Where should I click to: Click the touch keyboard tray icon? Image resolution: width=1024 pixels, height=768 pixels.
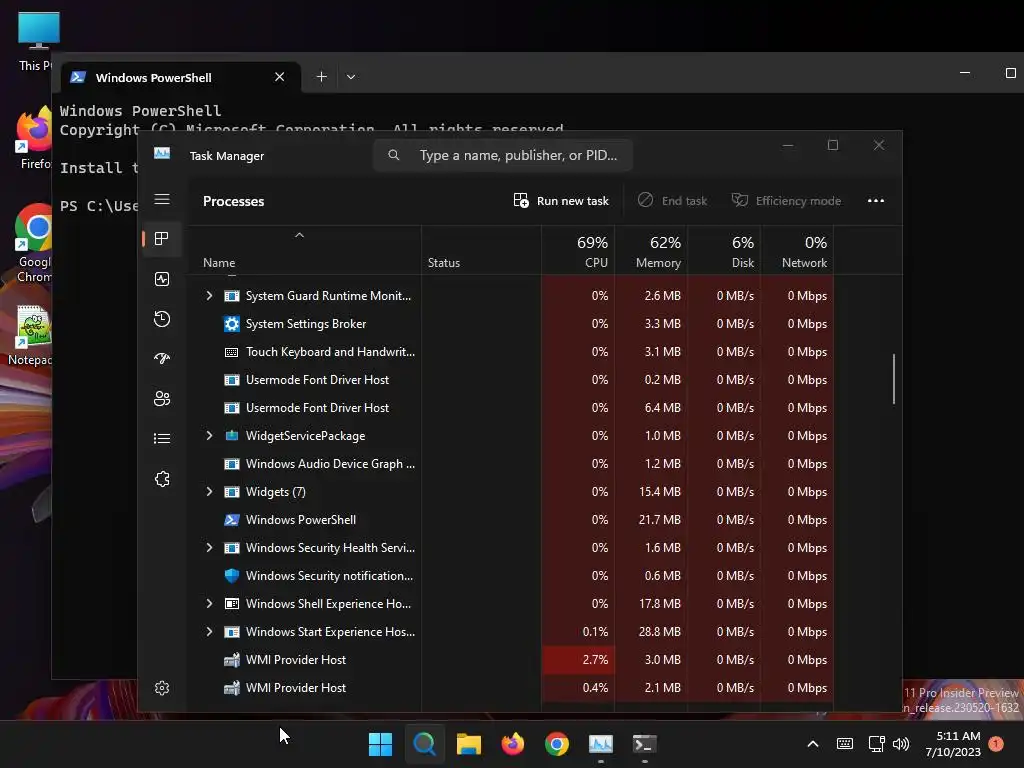tap(844, 744)
